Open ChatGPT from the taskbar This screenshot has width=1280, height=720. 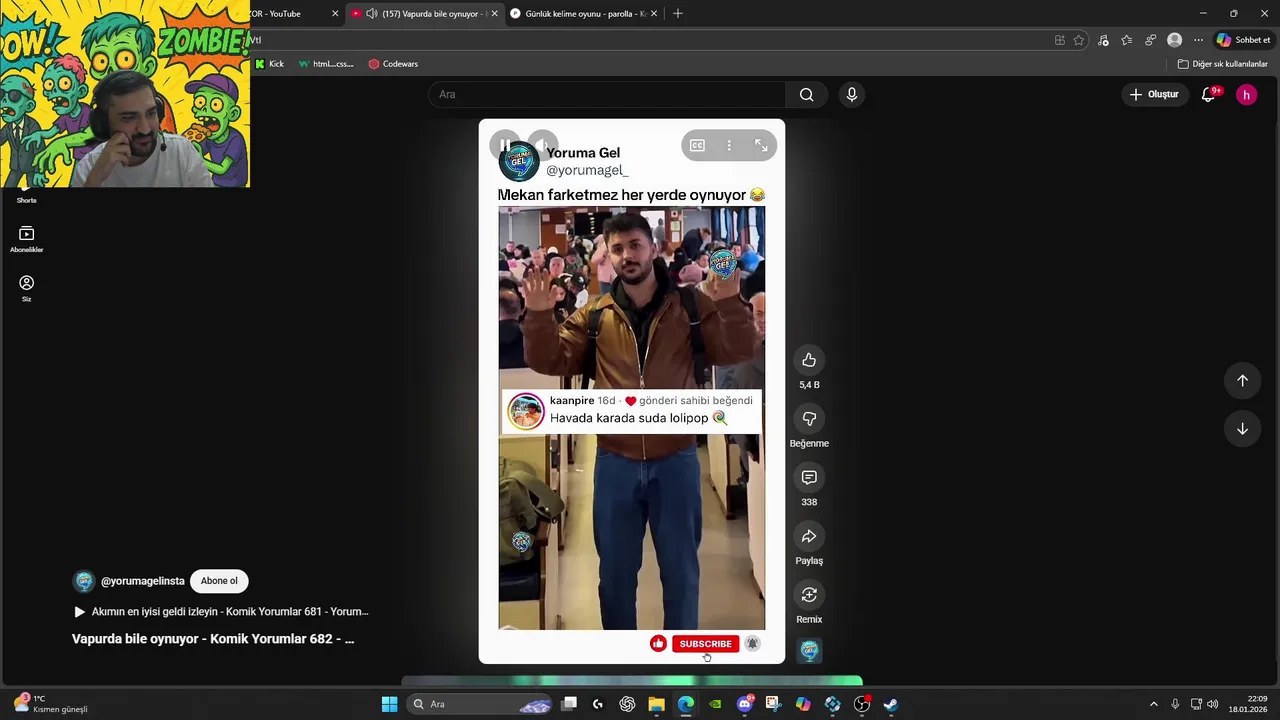627,704
